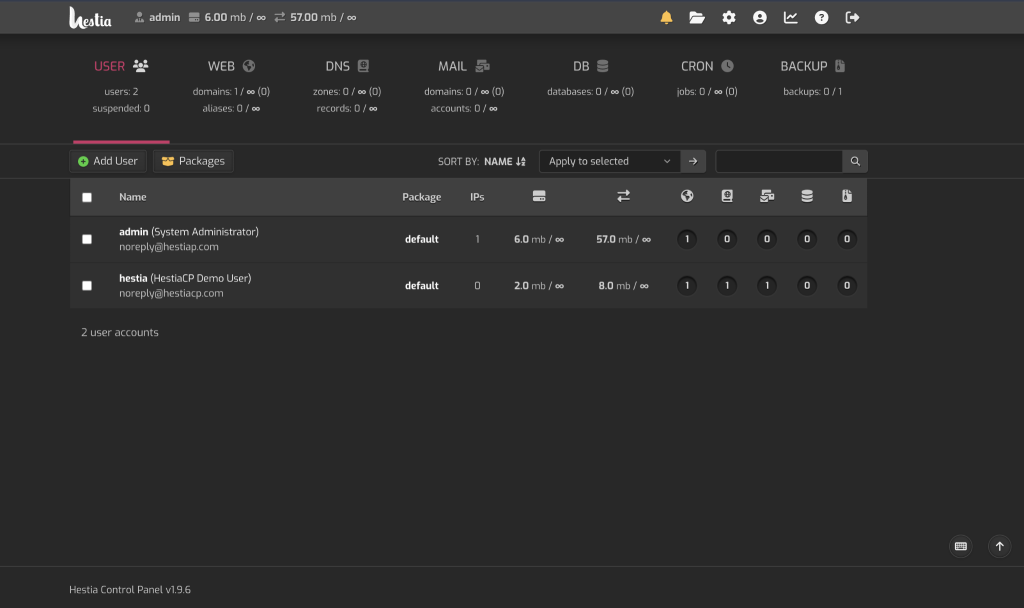This screenshot has height=608, width=1024.
Task: Click the mail column header icon
Action: (767, 196)
